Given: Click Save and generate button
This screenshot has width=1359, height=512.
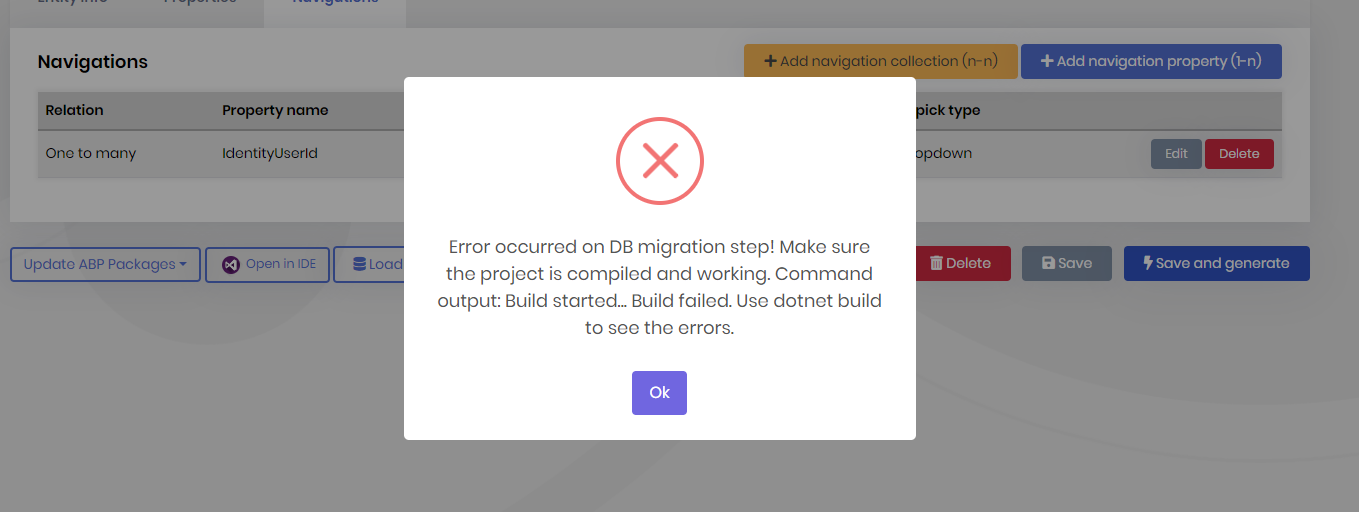Looking at the screenshot, I should coord(1216,263).
